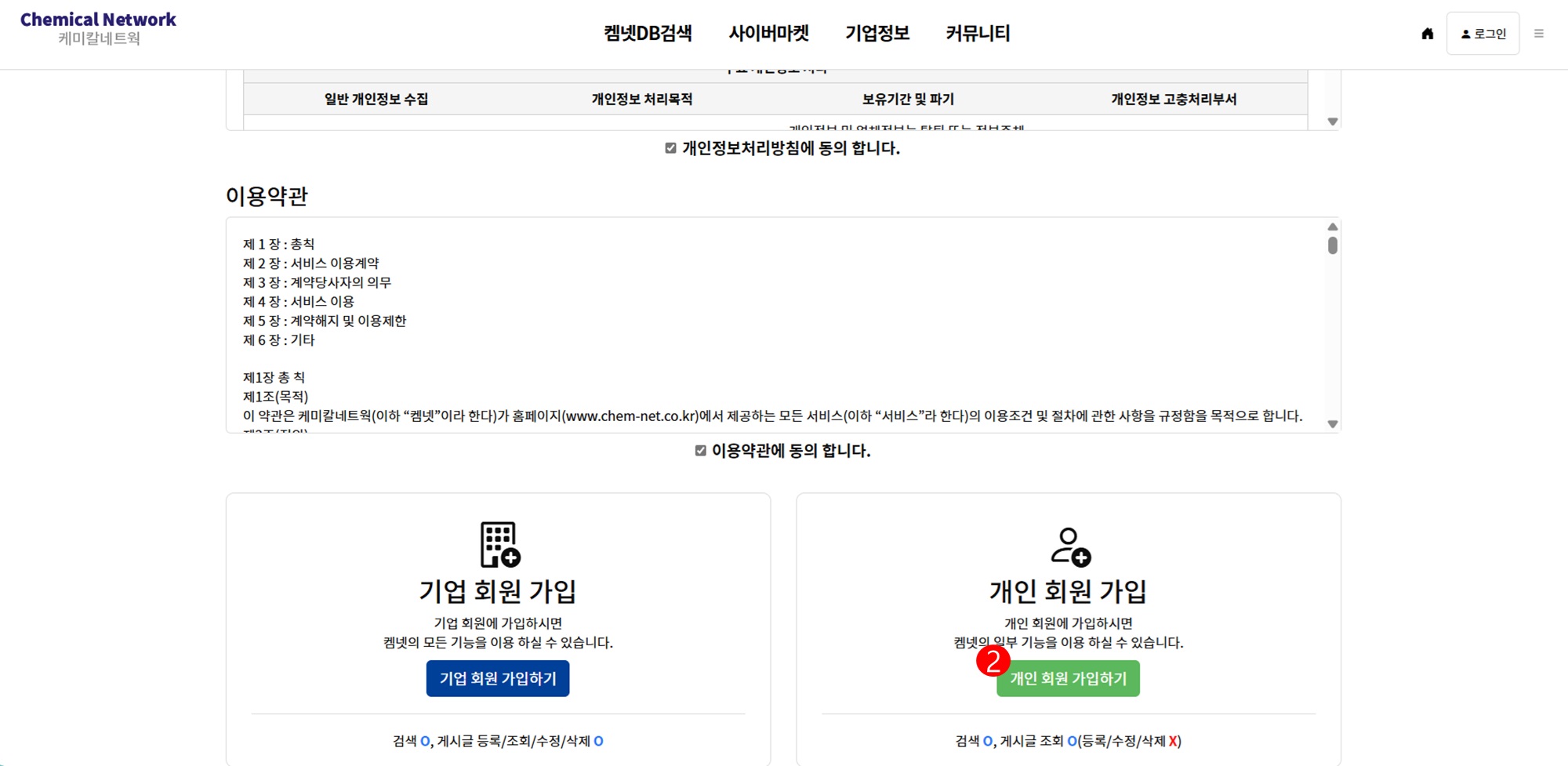Click the red number 2 badge
The height and width of the screenshot is (766, 1568).
(993, 662)
